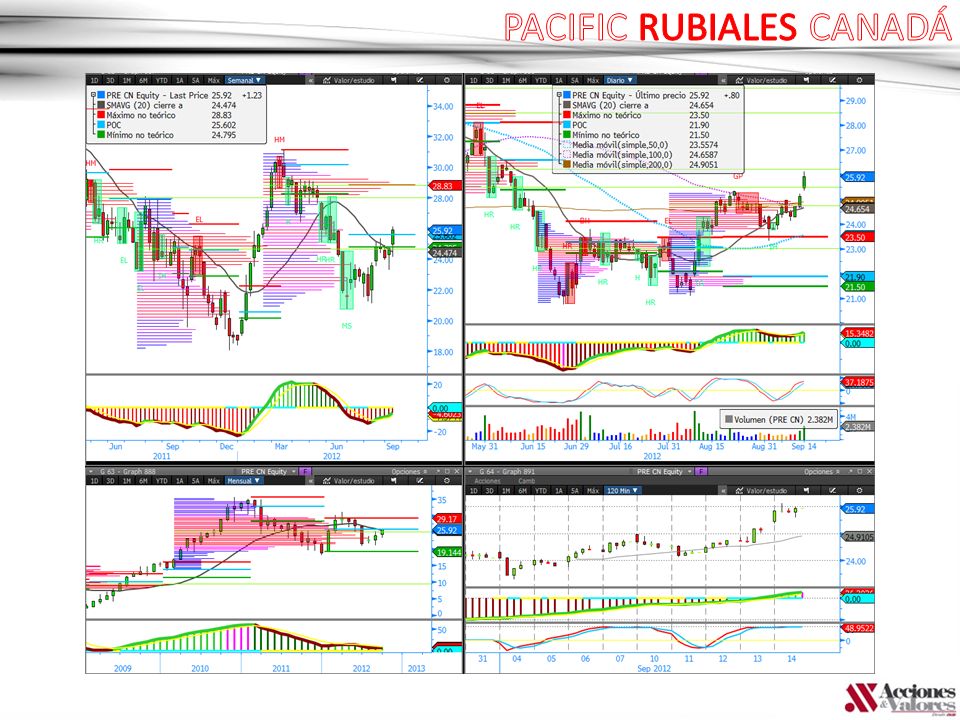
Task: Click the double-arrow collapse icon on Semanal toolbar
Action: (310, 80)
